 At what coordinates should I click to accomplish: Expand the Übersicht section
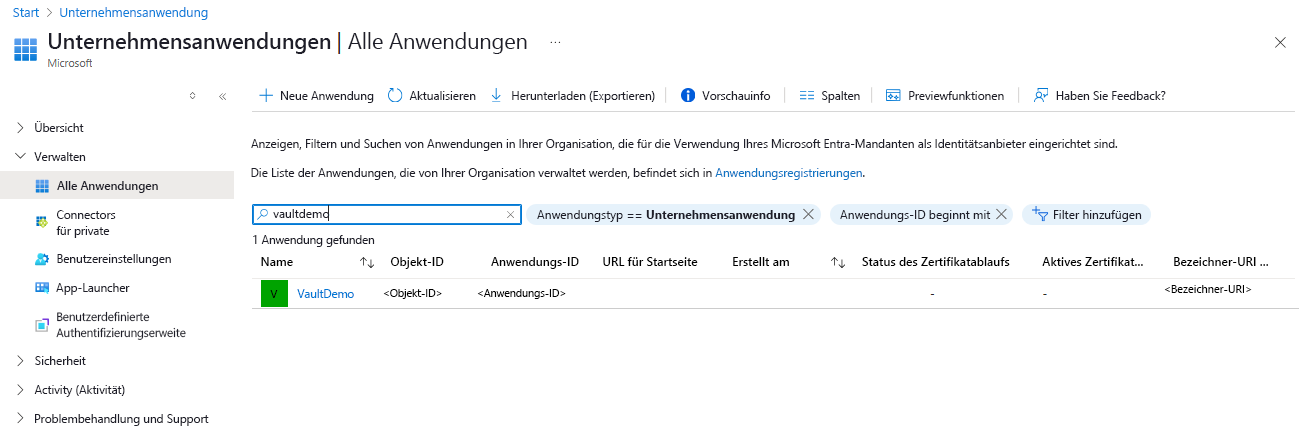pos(21,128)
